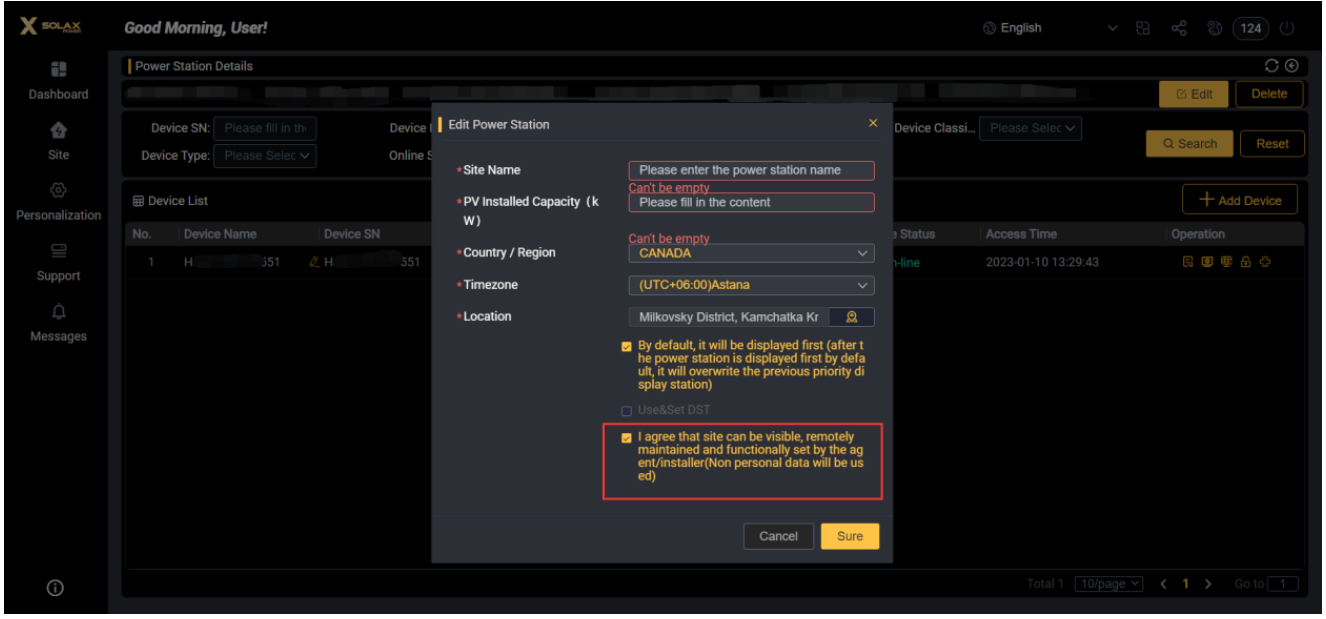The width and height of the screenshot is (1326, 619).
Task: Click the PV Installed Capacity field
Action: pos(751,202)
